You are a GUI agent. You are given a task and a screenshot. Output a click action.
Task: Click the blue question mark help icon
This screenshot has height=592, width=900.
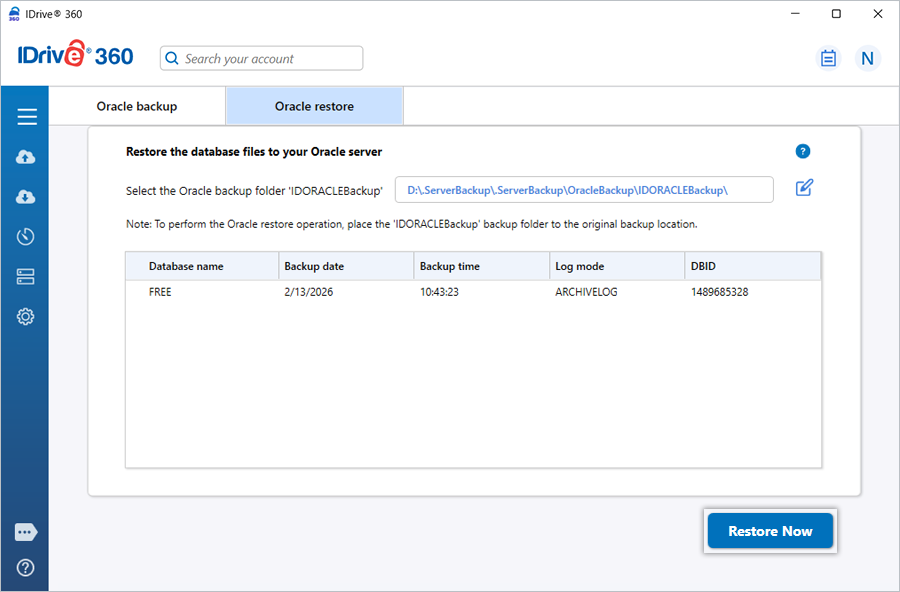802,151
